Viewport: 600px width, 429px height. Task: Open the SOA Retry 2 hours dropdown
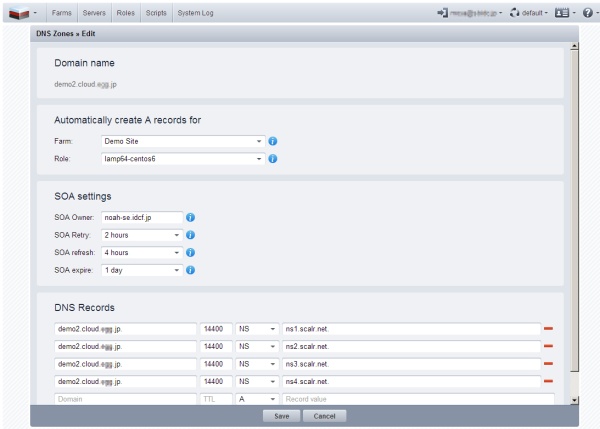[177, 235]
